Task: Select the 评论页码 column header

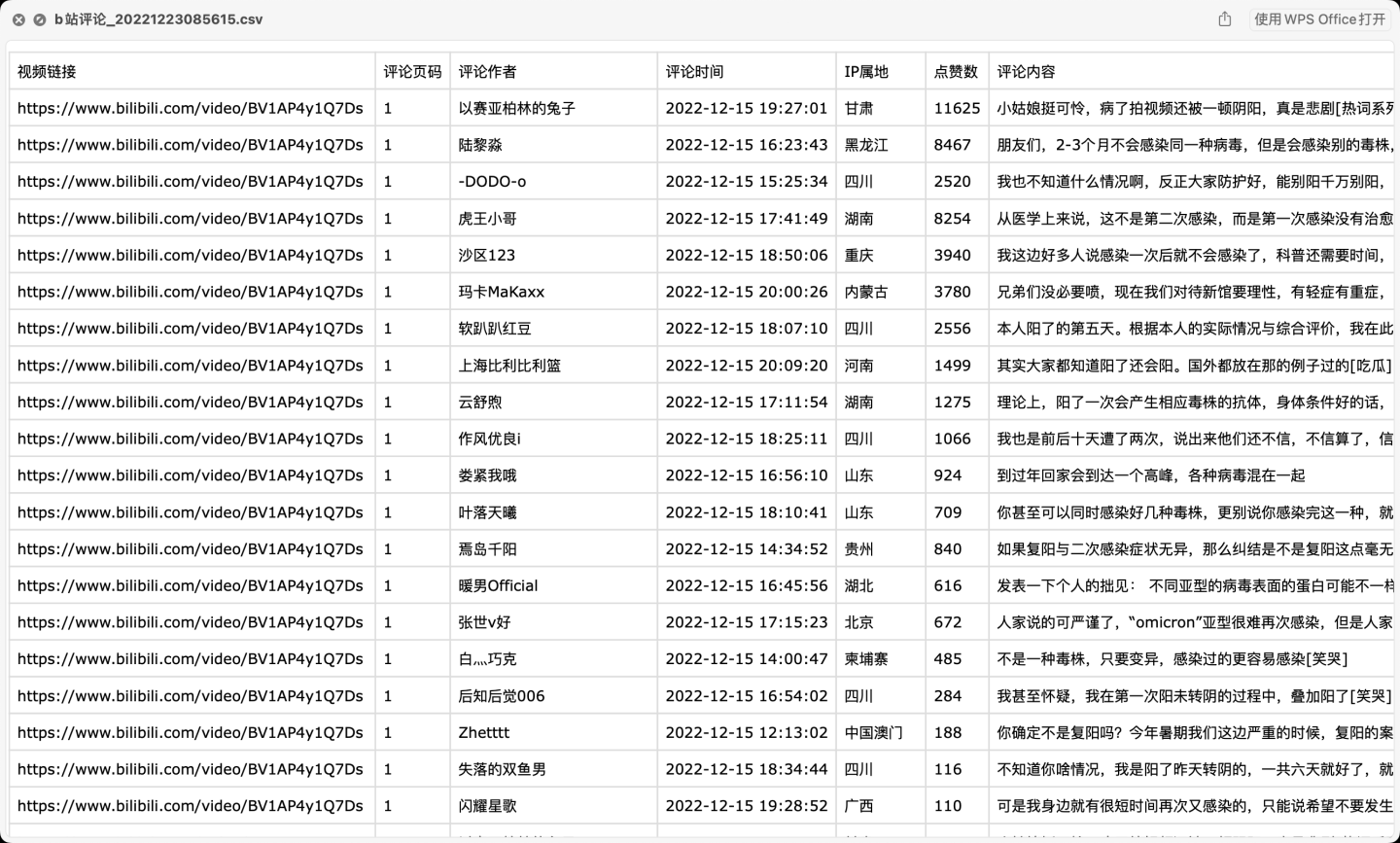Action: point(412,72)
